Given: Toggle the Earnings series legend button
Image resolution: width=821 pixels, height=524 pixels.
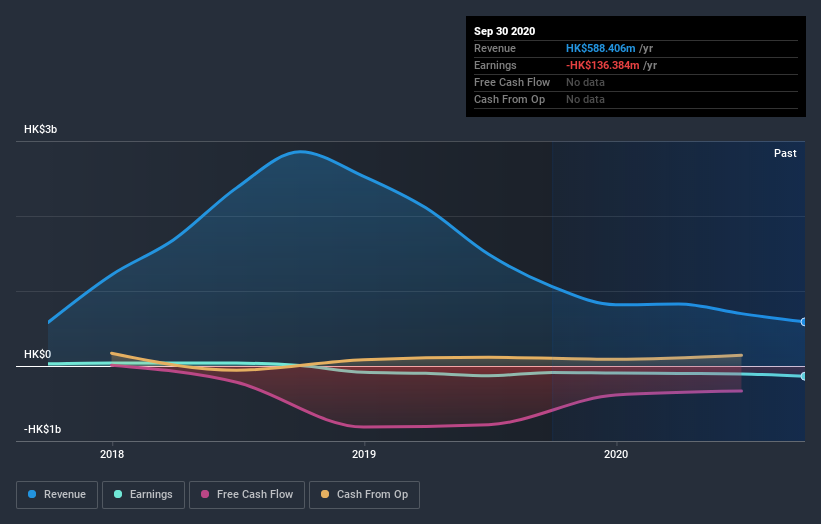Looking at the screenshot, I should point(143,495).
